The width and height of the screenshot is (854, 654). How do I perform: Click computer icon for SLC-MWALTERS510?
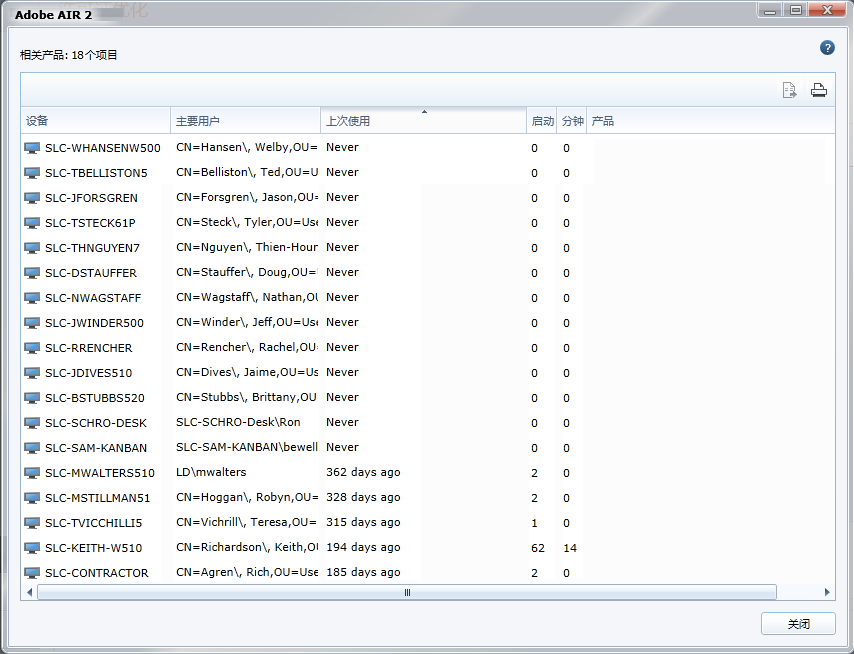32,473
